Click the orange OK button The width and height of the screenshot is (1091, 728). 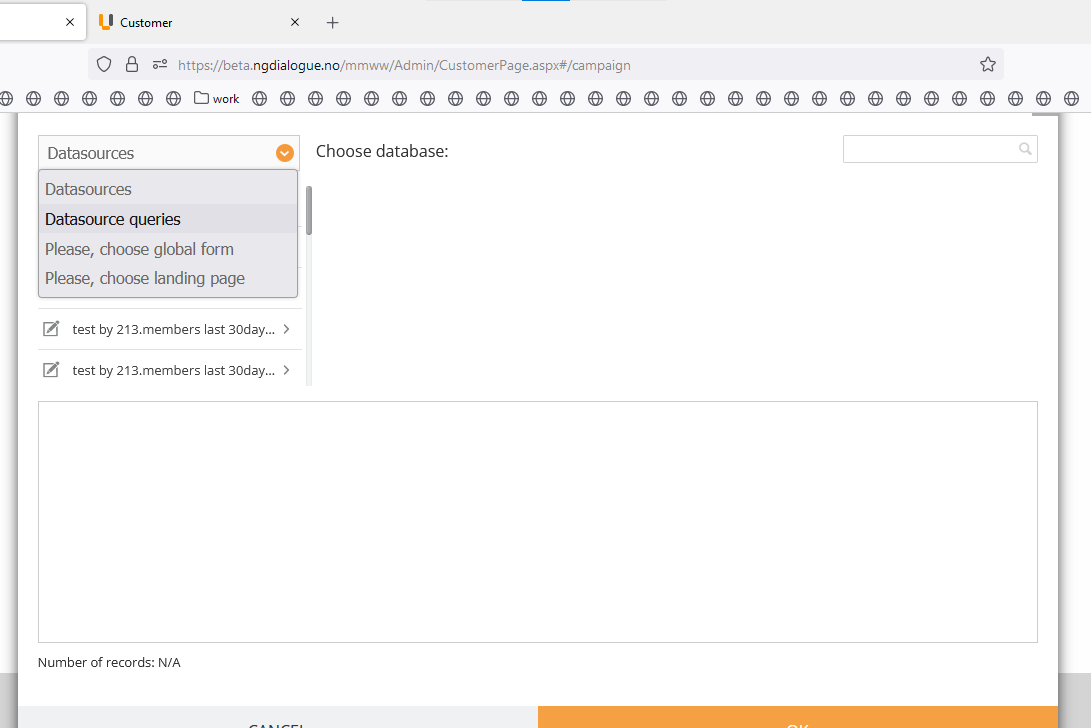click(x=798, y=718)
